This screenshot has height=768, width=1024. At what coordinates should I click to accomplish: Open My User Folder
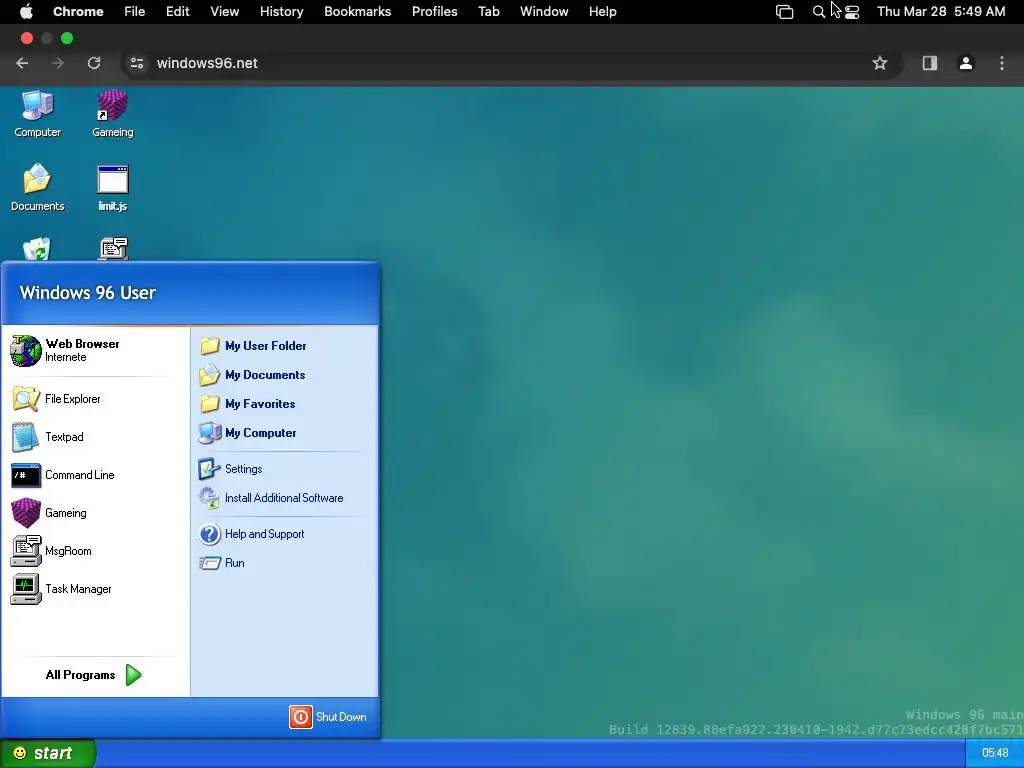pyautogui.click(x=253, y=345)
